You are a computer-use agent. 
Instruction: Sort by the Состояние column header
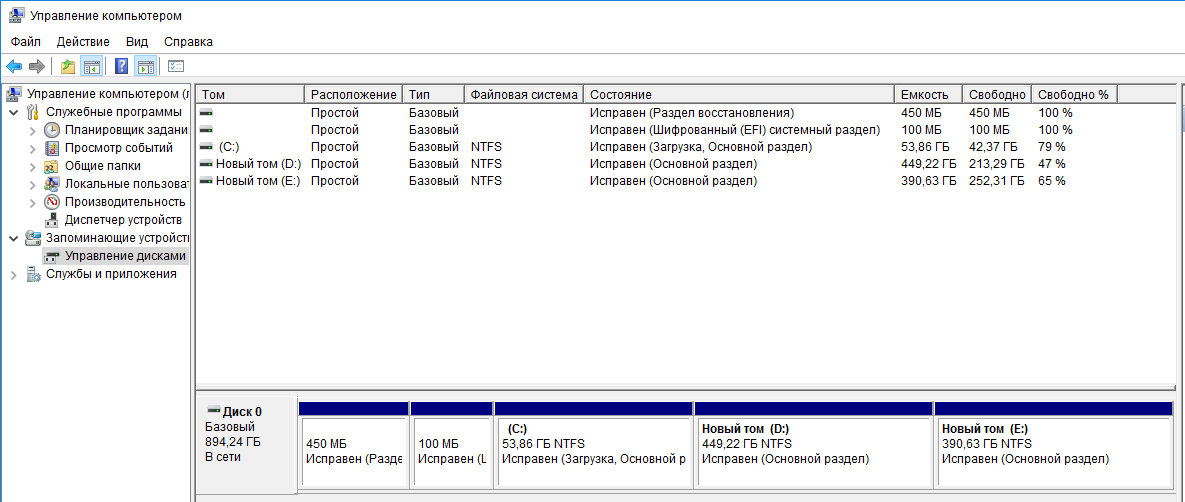pyautogui.click(x=739, y=95)
